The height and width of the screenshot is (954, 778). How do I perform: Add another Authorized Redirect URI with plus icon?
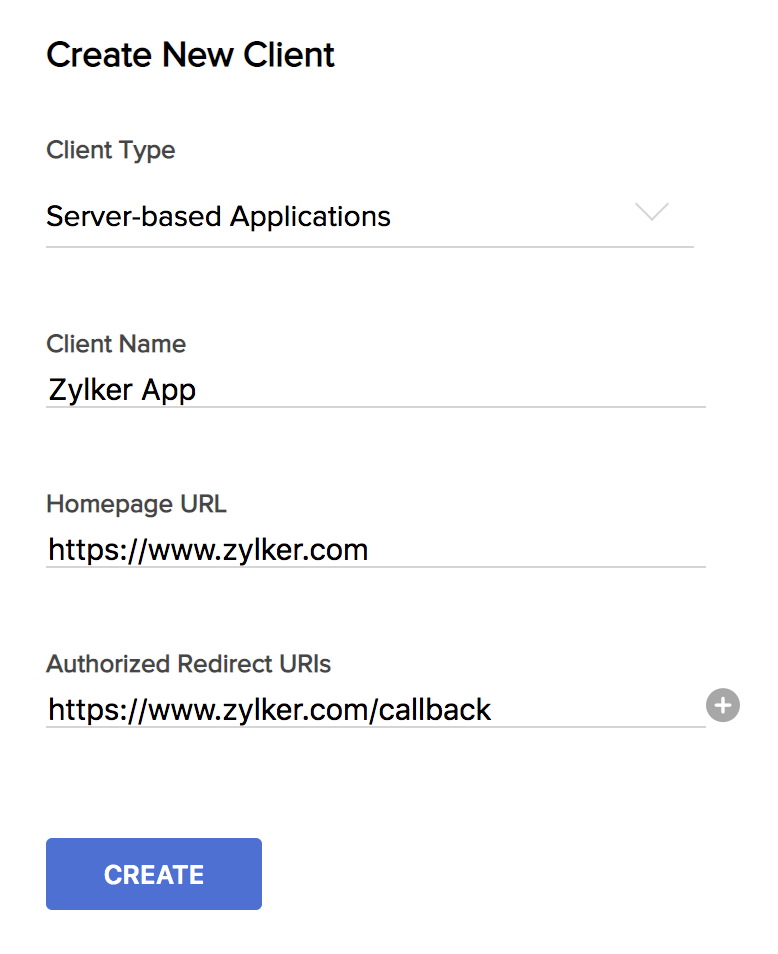coord(722,705)
